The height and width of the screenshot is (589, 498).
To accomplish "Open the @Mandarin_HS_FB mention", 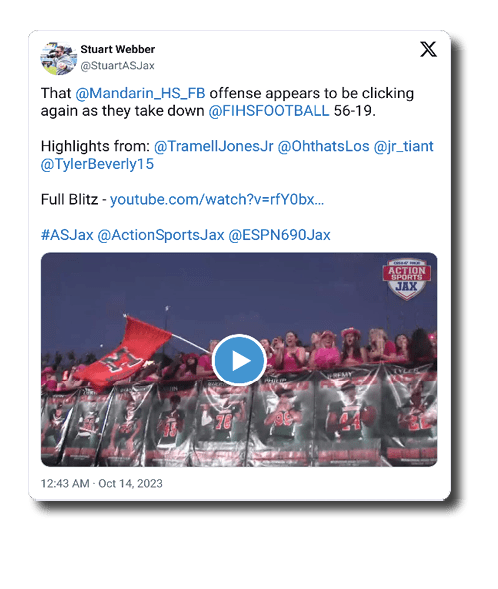I will coord(140,93).
